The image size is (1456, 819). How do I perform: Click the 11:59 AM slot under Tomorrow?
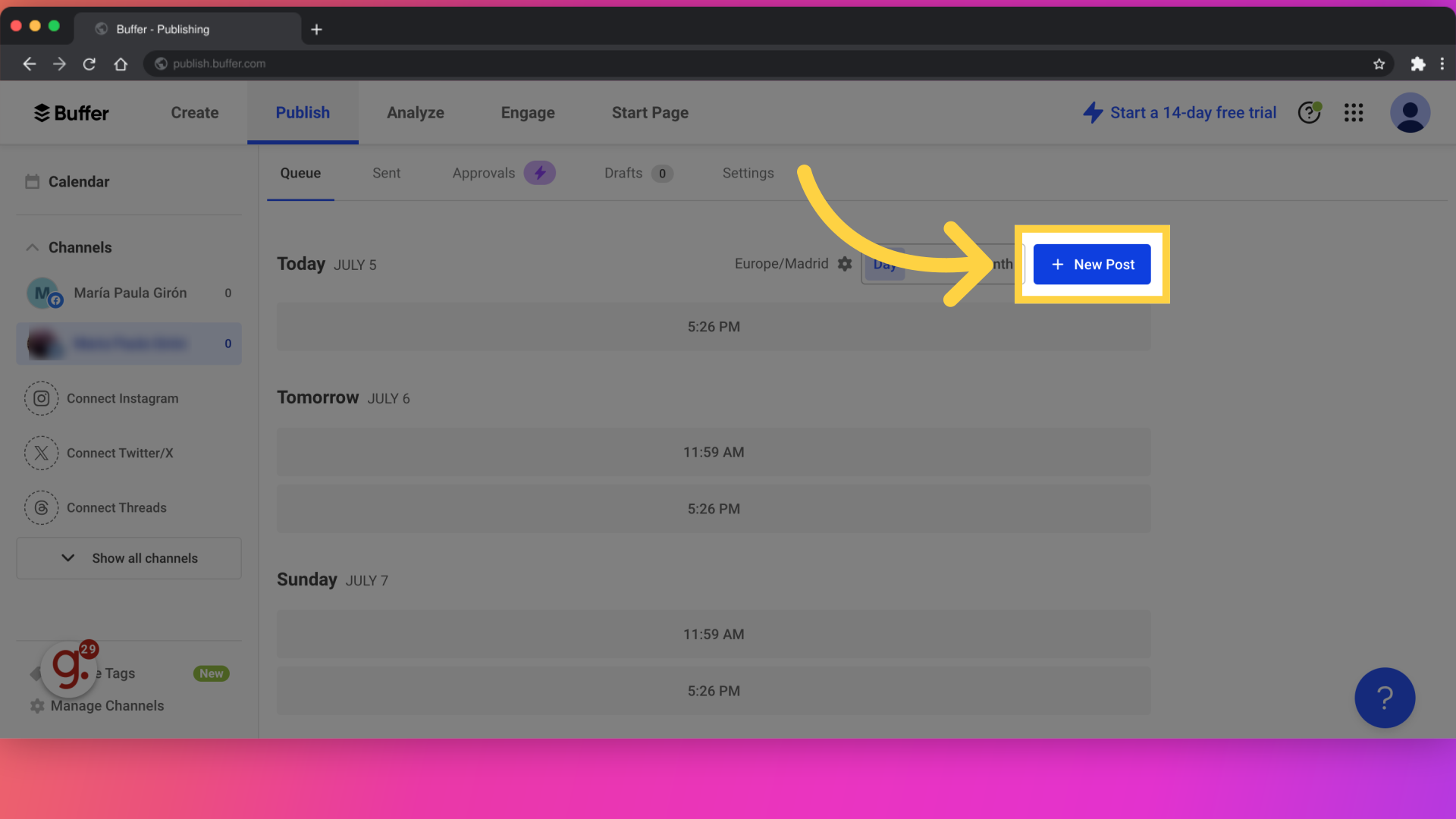tap(714, 452)
